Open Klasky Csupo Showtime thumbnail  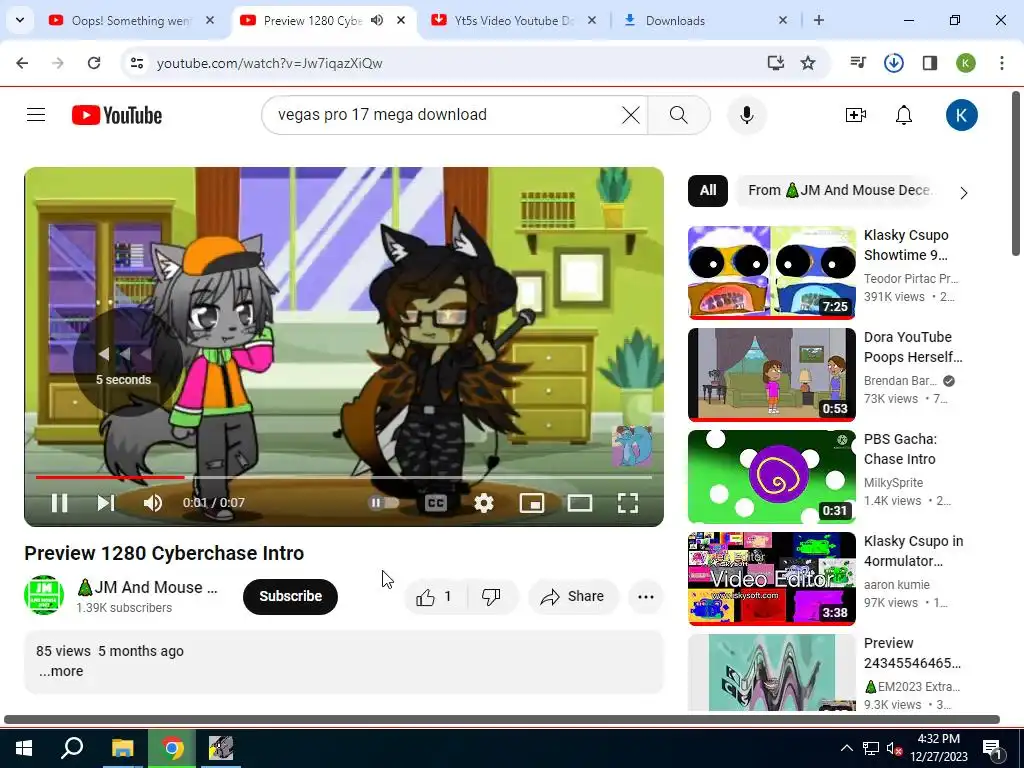click(772, 273)
